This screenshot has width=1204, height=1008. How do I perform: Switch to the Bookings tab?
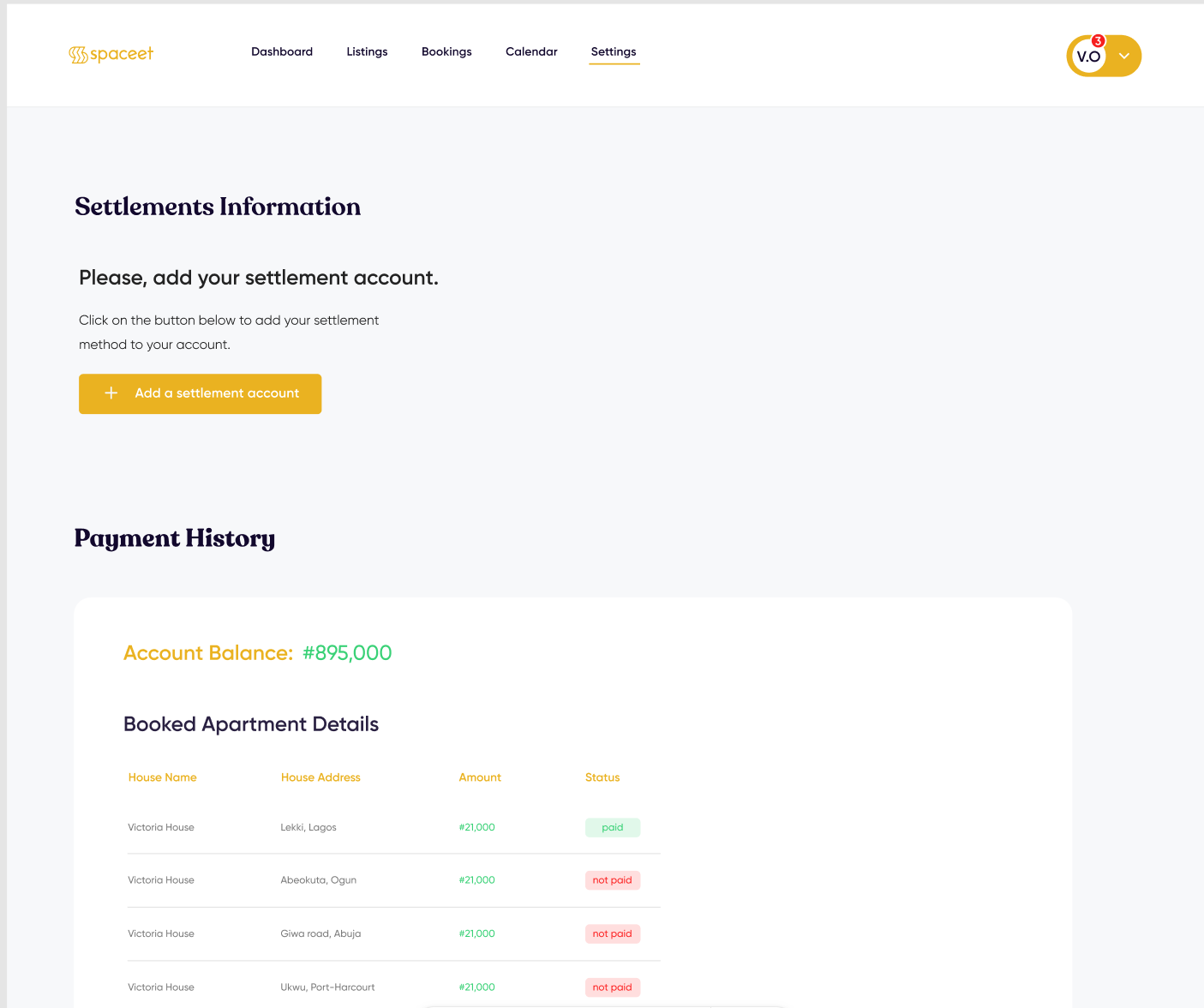[446, 51]
